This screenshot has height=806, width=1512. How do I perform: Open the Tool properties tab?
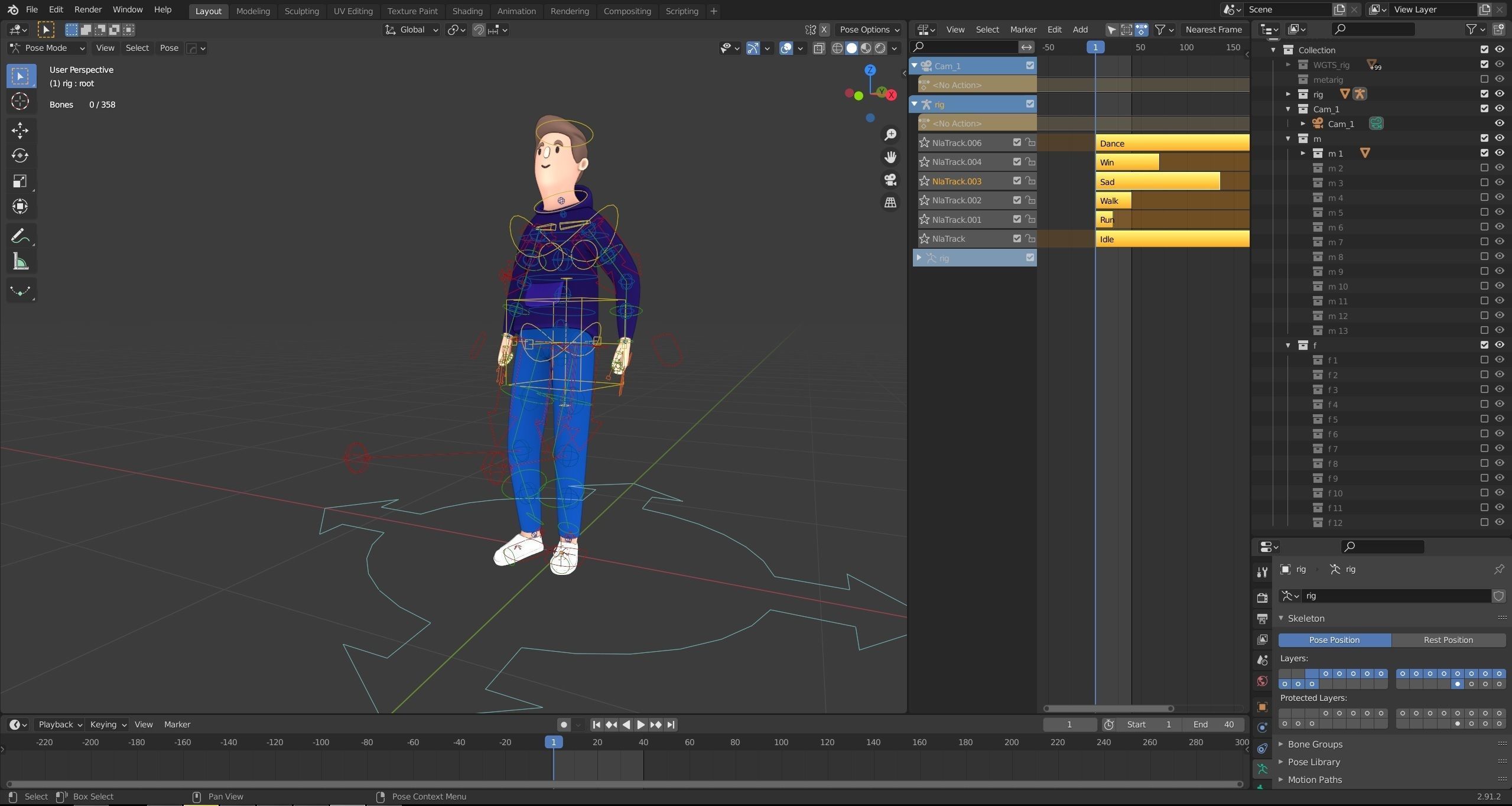tap(1262, 571)
